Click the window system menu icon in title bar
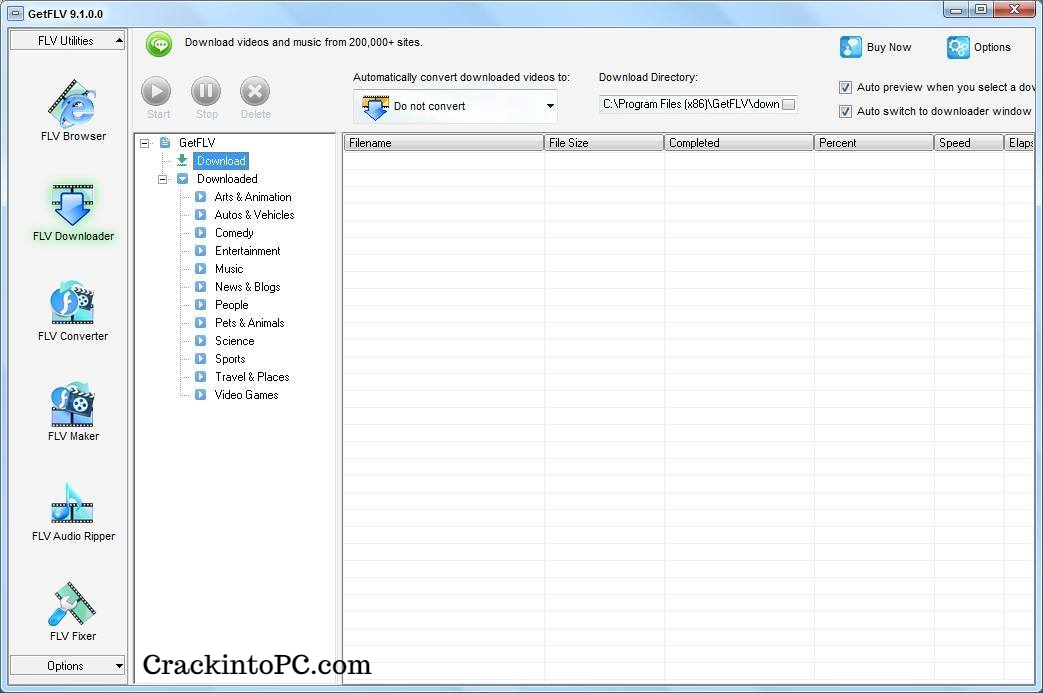 click(16, 13)
